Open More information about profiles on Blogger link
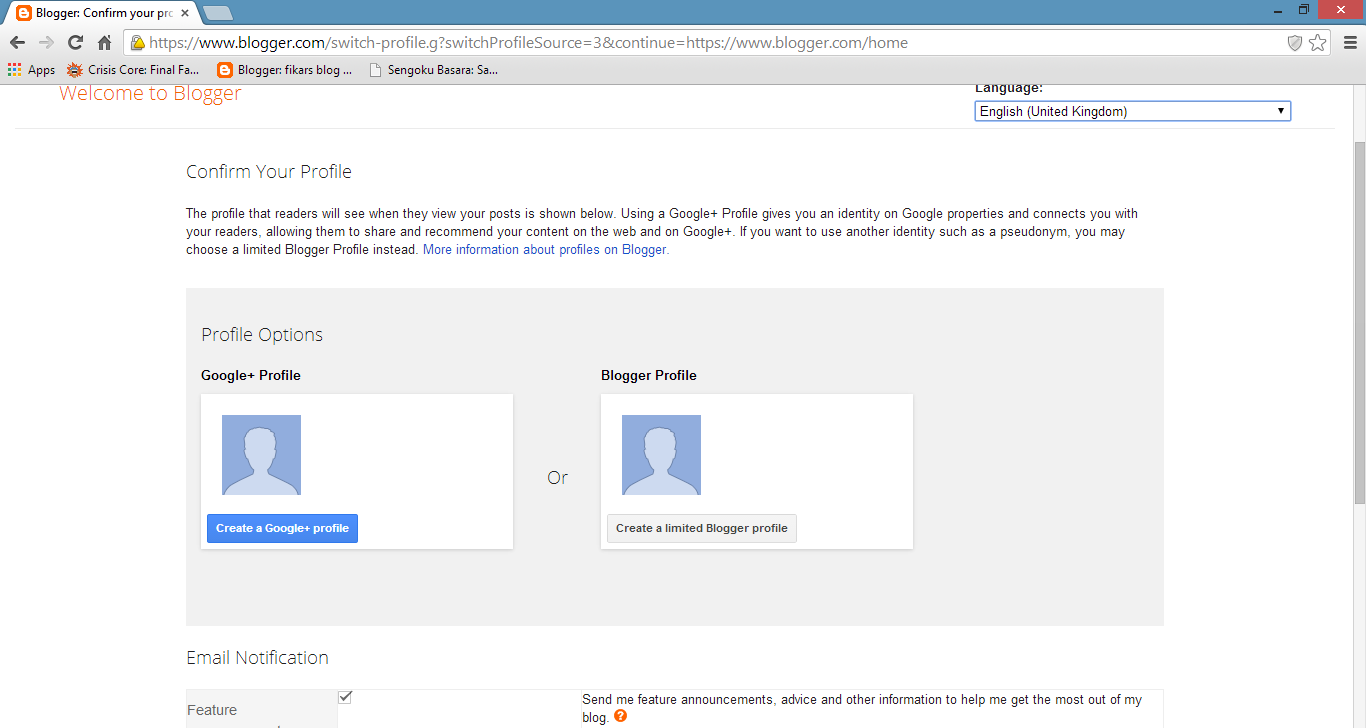This screenshot has height=728, width=1366. coord(546,250)
